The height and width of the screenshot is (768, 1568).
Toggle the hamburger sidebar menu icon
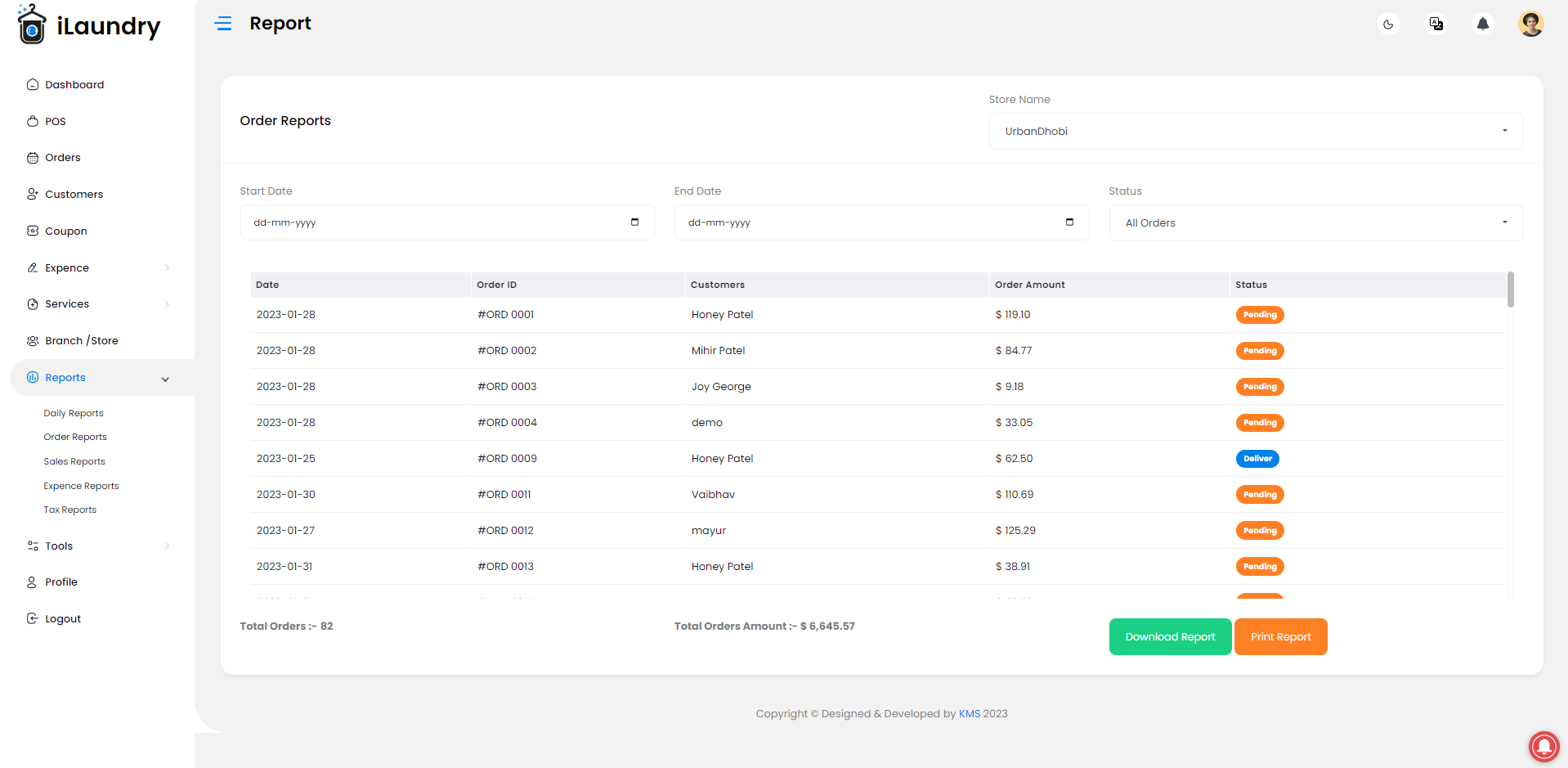tap(223, 24)
